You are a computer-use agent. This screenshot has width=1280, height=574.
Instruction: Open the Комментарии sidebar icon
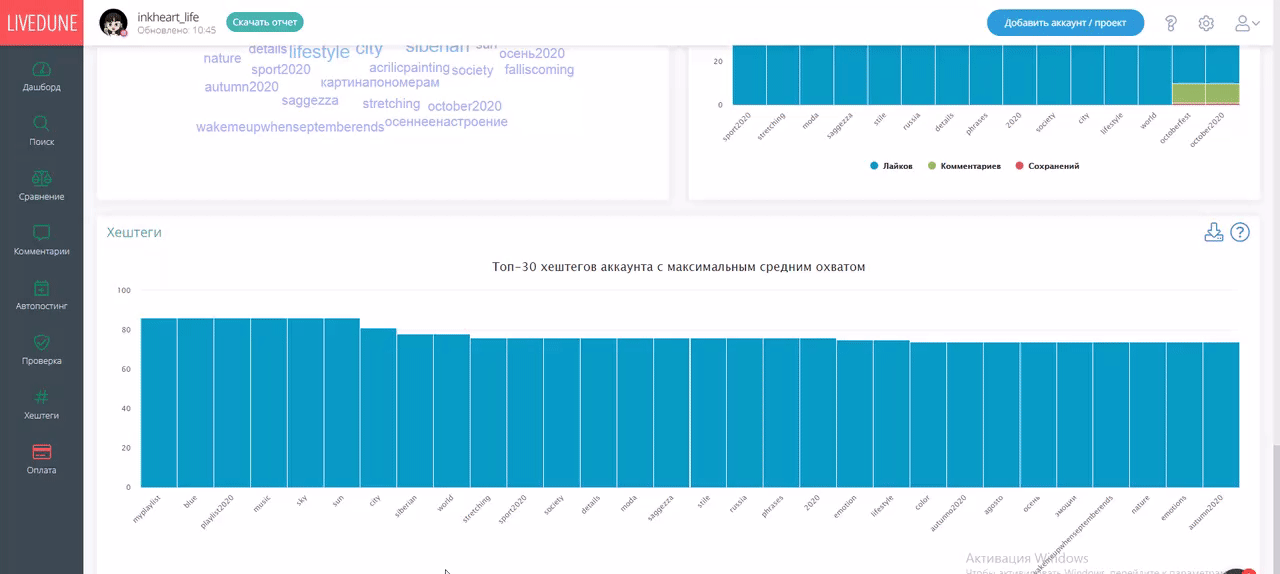41,232
